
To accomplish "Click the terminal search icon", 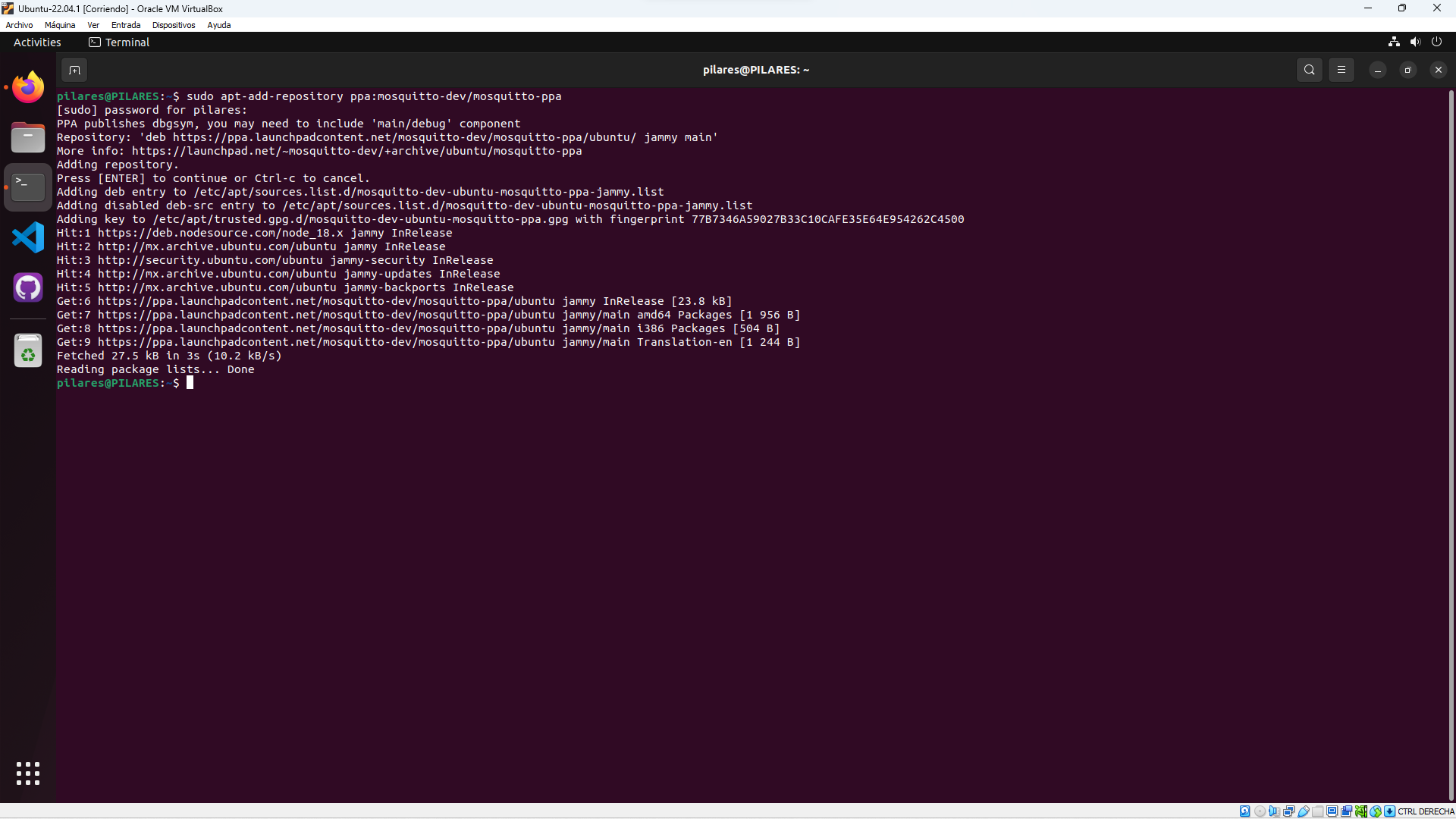I will tap(1309, 70).
